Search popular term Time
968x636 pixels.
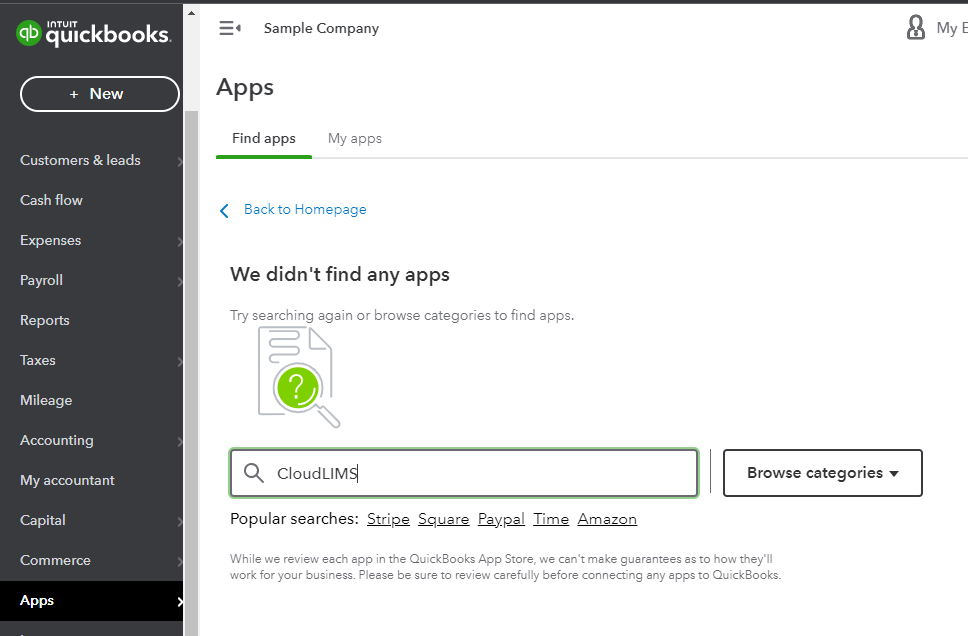tap(551, 519)
